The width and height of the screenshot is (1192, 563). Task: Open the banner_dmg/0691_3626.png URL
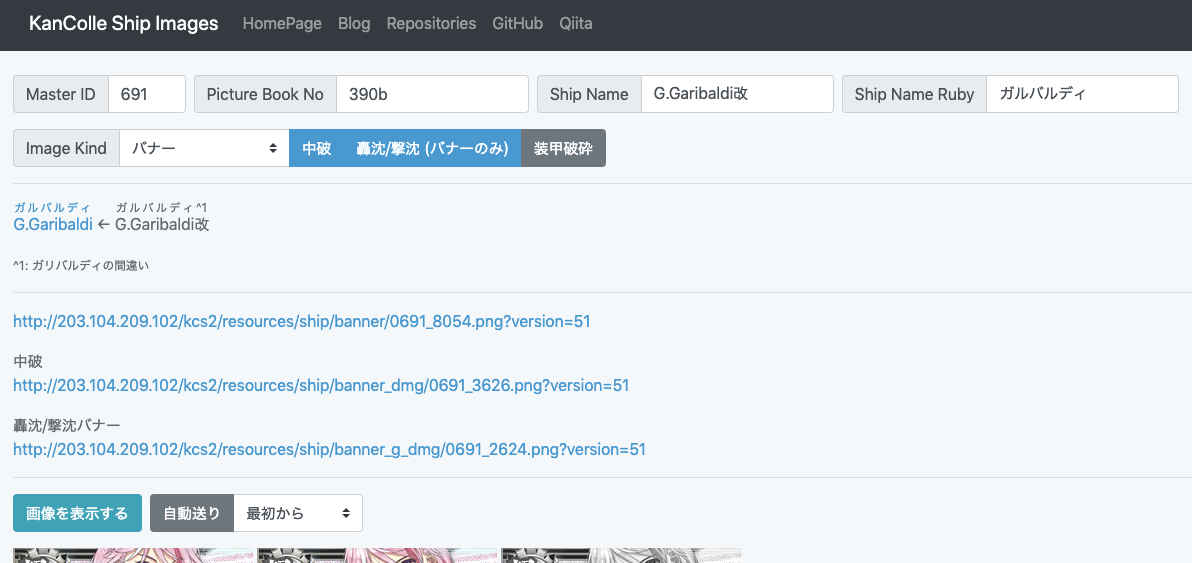321,385
